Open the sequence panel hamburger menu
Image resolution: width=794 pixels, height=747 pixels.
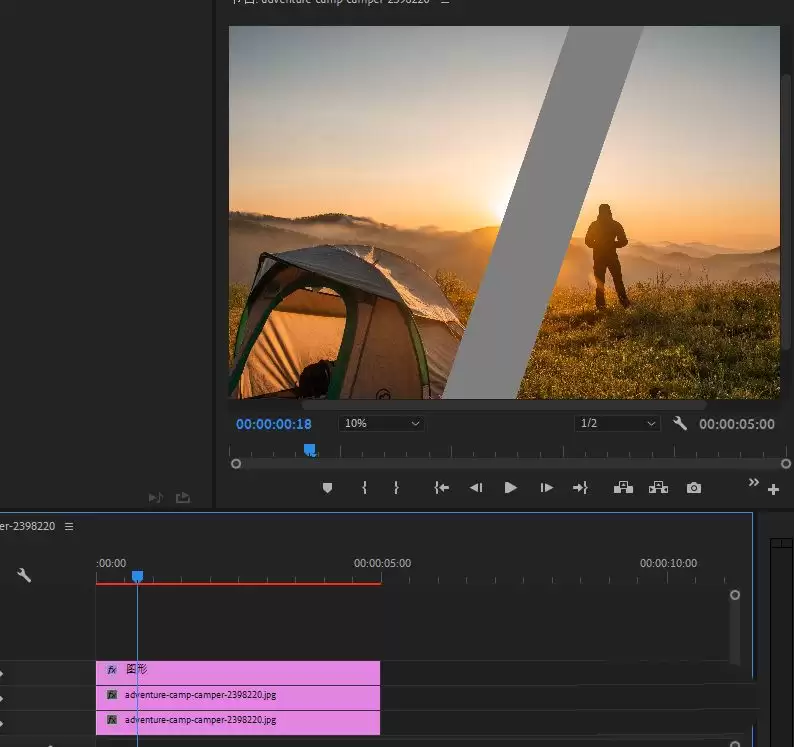click(x=69, y=527)
